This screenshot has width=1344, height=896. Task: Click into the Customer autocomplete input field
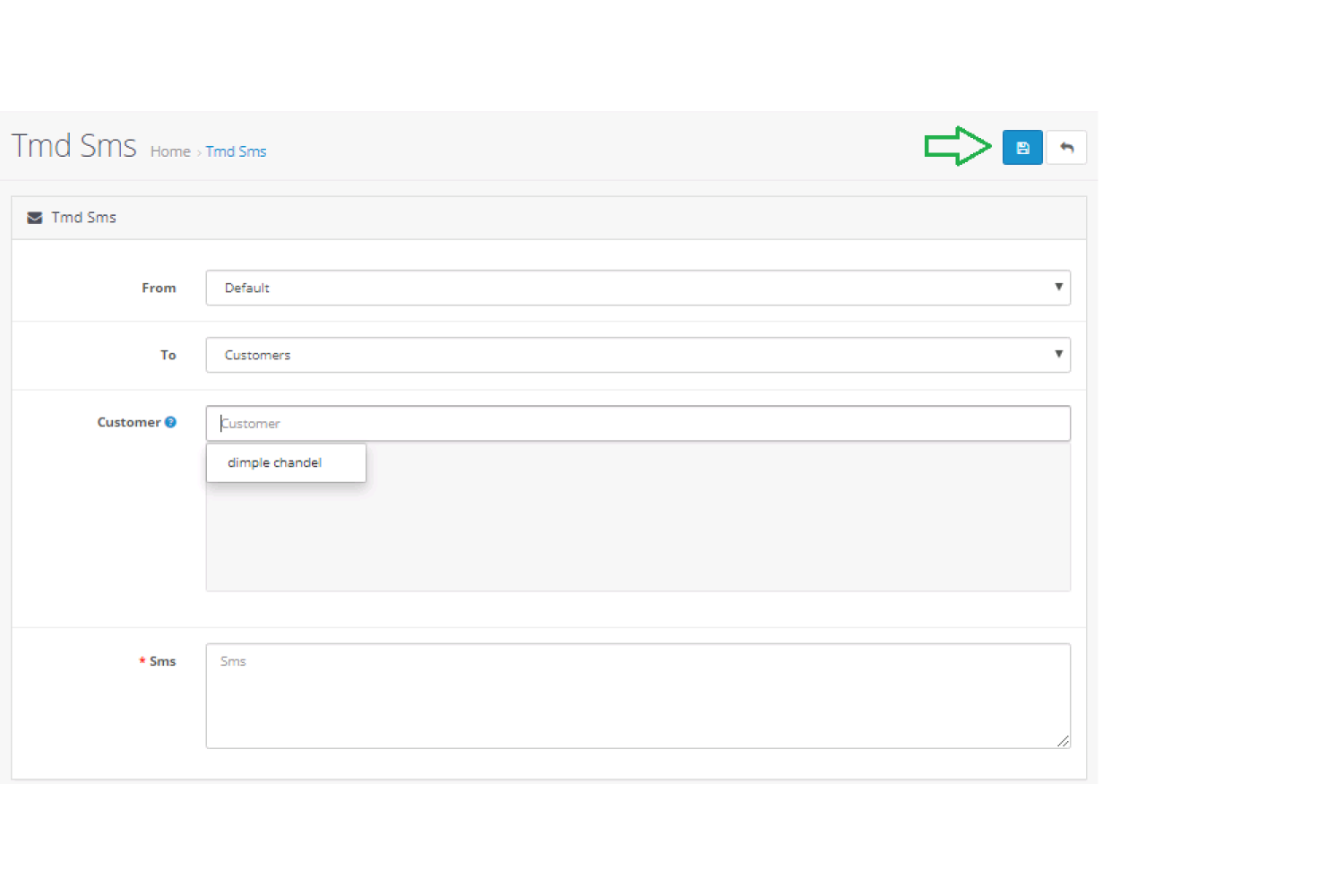638,423
